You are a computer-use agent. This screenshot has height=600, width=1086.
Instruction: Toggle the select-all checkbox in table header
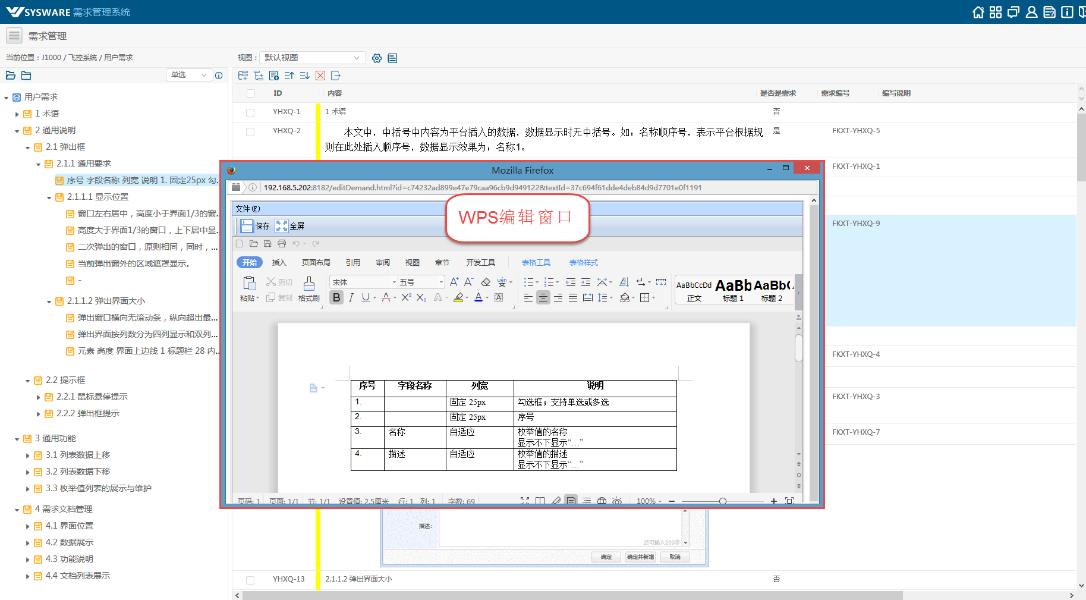(x=250, y=93)
